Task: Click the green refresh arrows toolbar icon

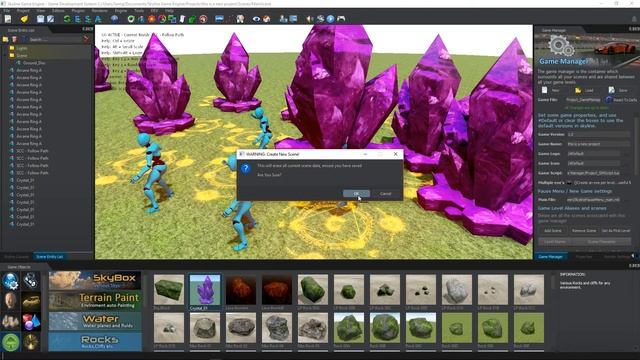Action: pyautogui.click(x=67, y=19)
